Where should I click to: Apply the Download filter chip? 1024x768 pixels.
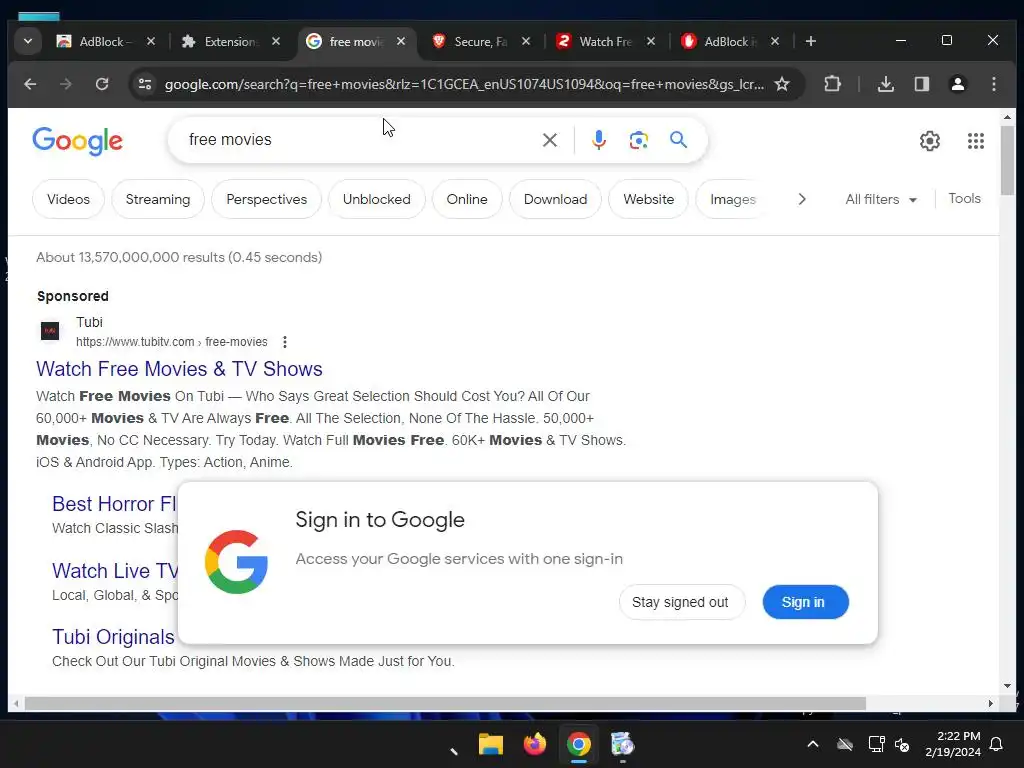point(555,199)
